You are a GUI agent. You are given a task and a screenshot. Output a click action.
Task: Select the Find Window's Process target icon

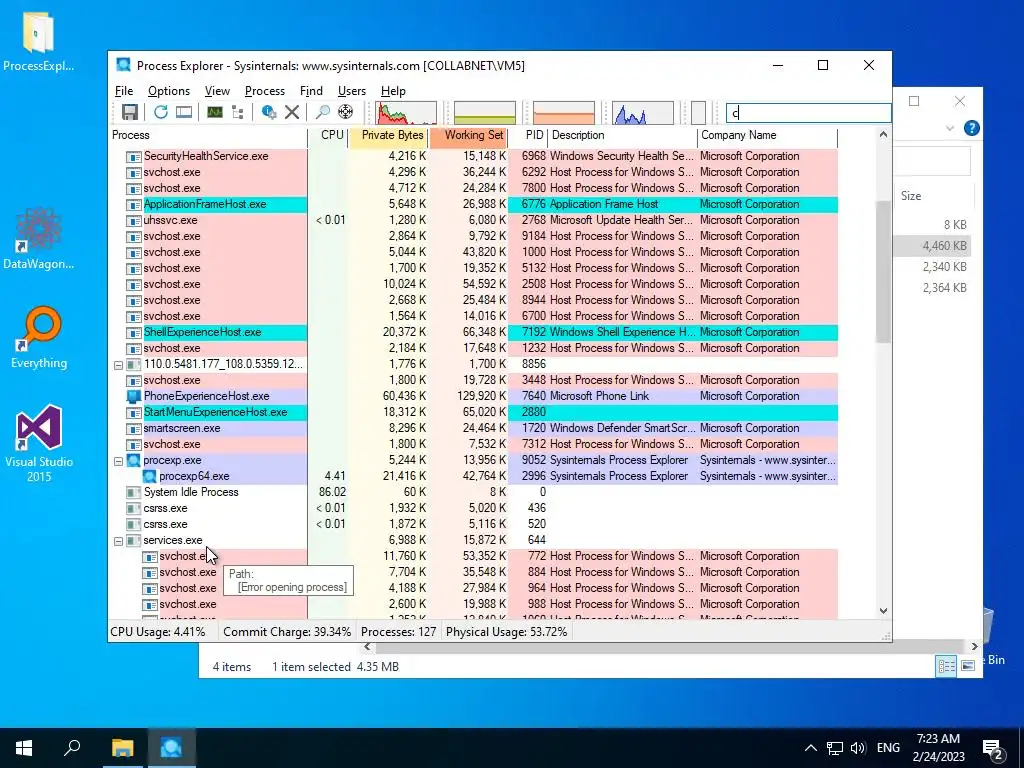pos(345,112)
